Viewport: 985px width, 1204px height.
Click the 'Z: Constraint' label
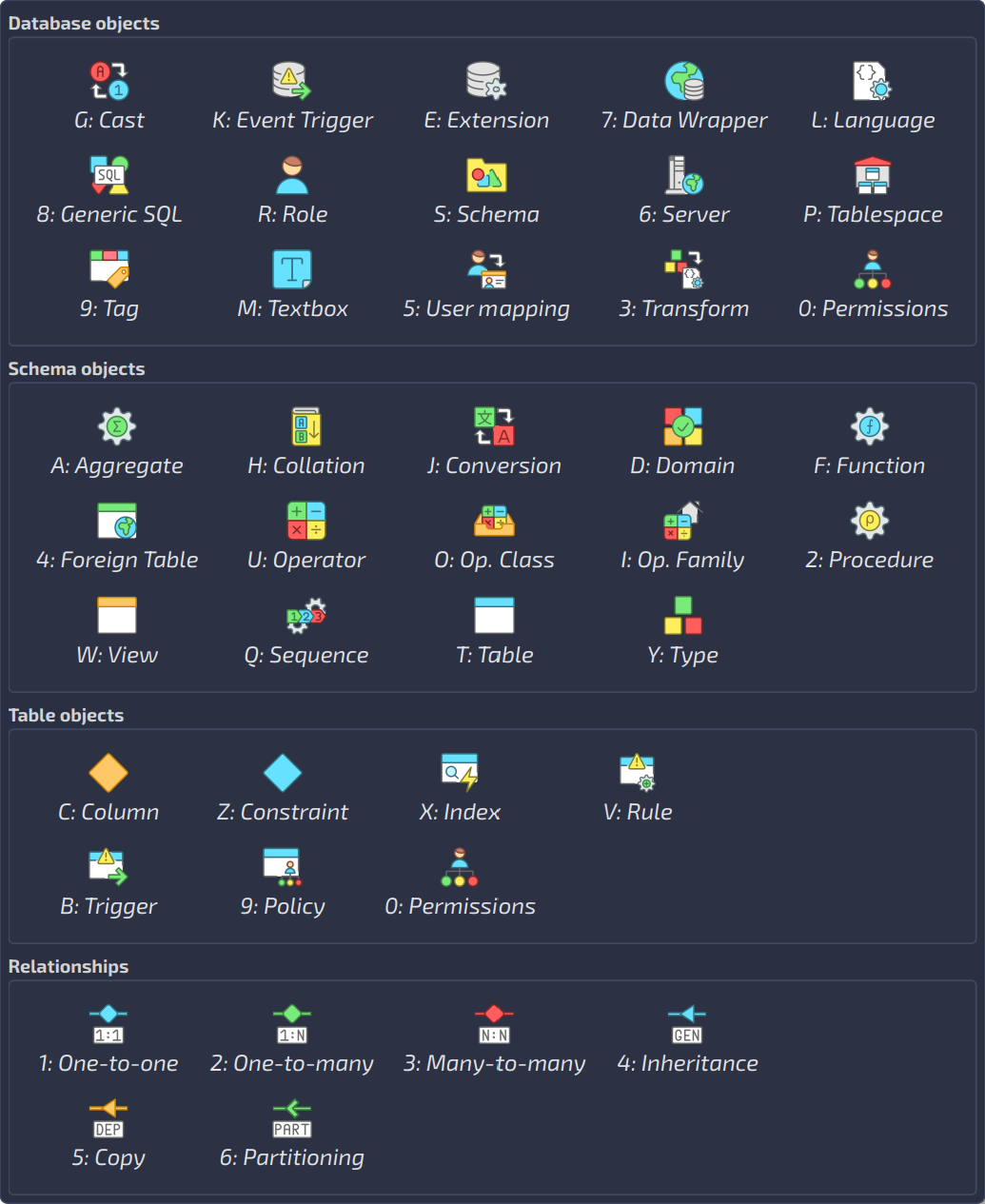click(283, 812)
